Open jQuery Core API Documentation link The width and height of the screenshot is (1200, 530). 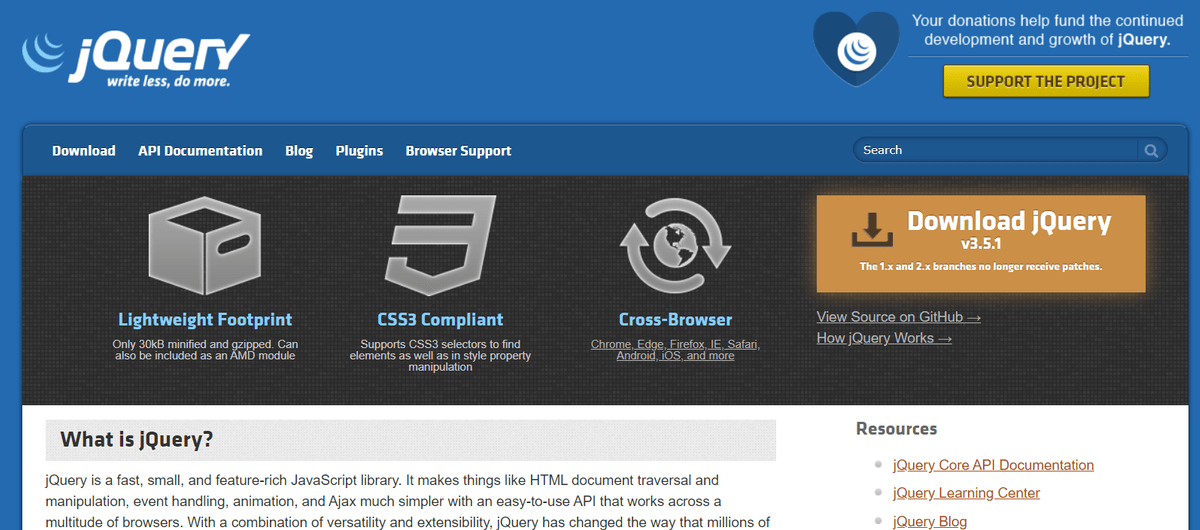tap(993, 465)
